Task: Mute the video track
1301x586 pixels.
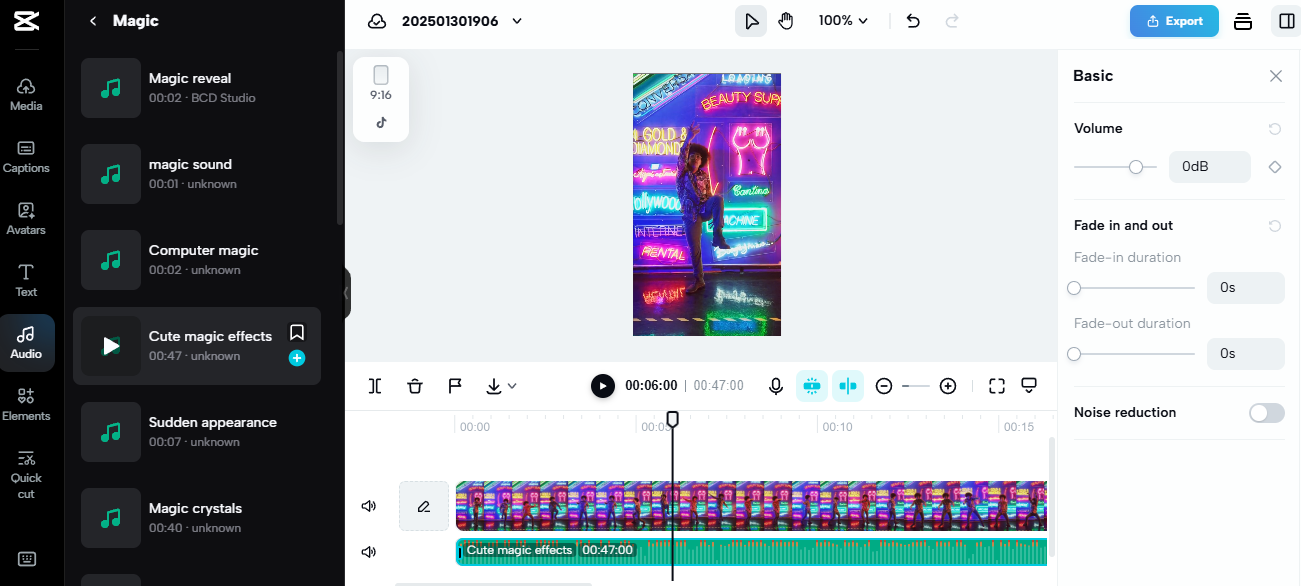Action: coord(369,506)
